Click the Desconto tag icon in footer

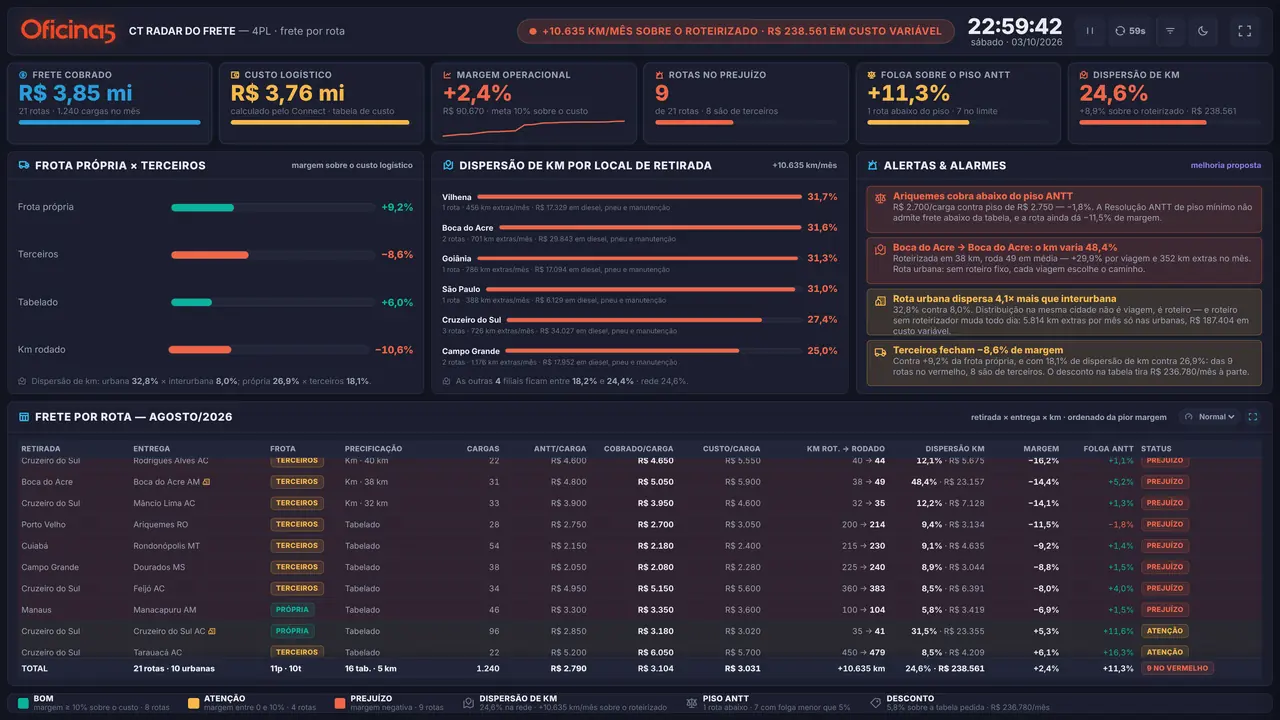876,703
